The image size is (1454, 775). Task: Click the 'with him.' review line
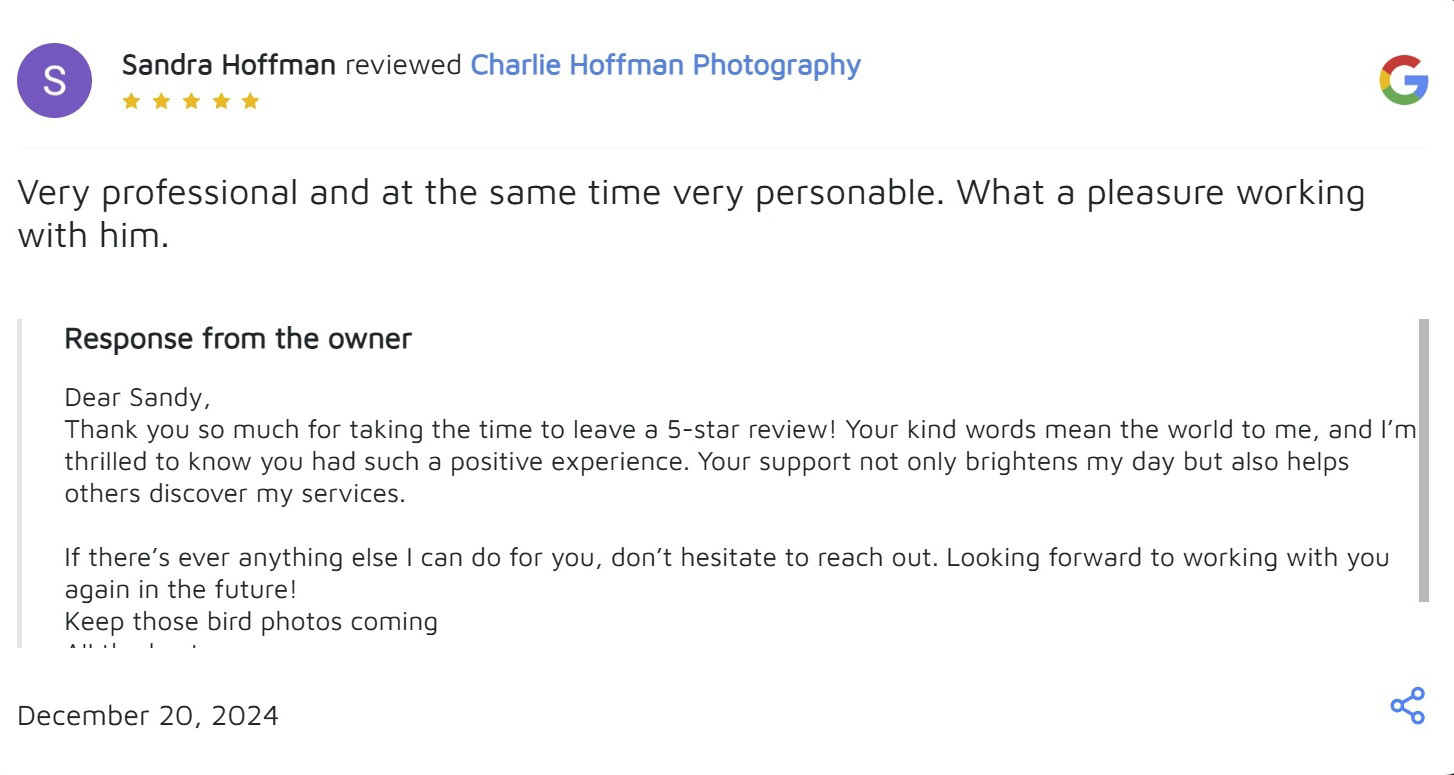93,236
